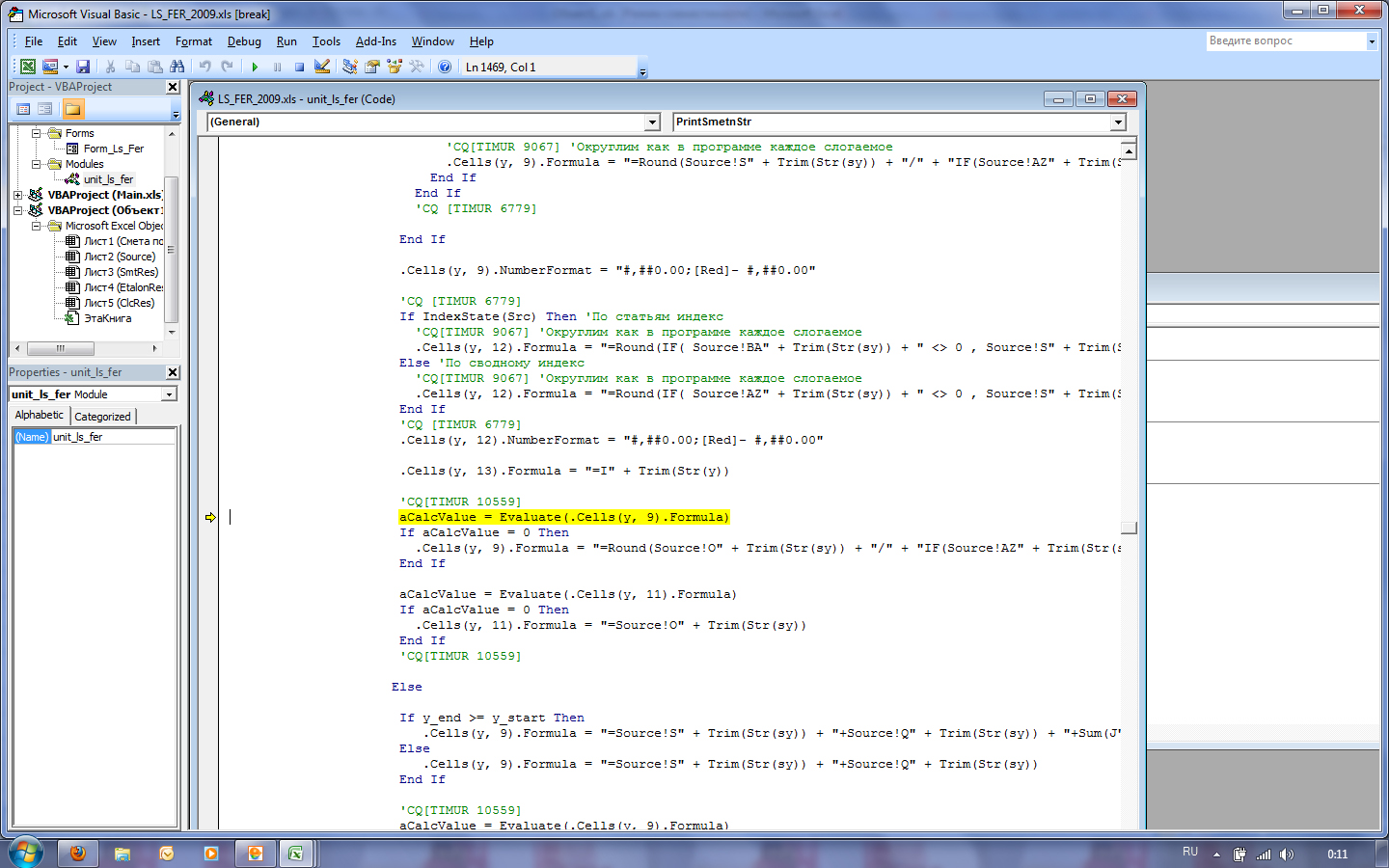Viewport: 1389px width, 868px height.
Task: Open the Project Explorer toolbar icon
Action: [349, 67]
